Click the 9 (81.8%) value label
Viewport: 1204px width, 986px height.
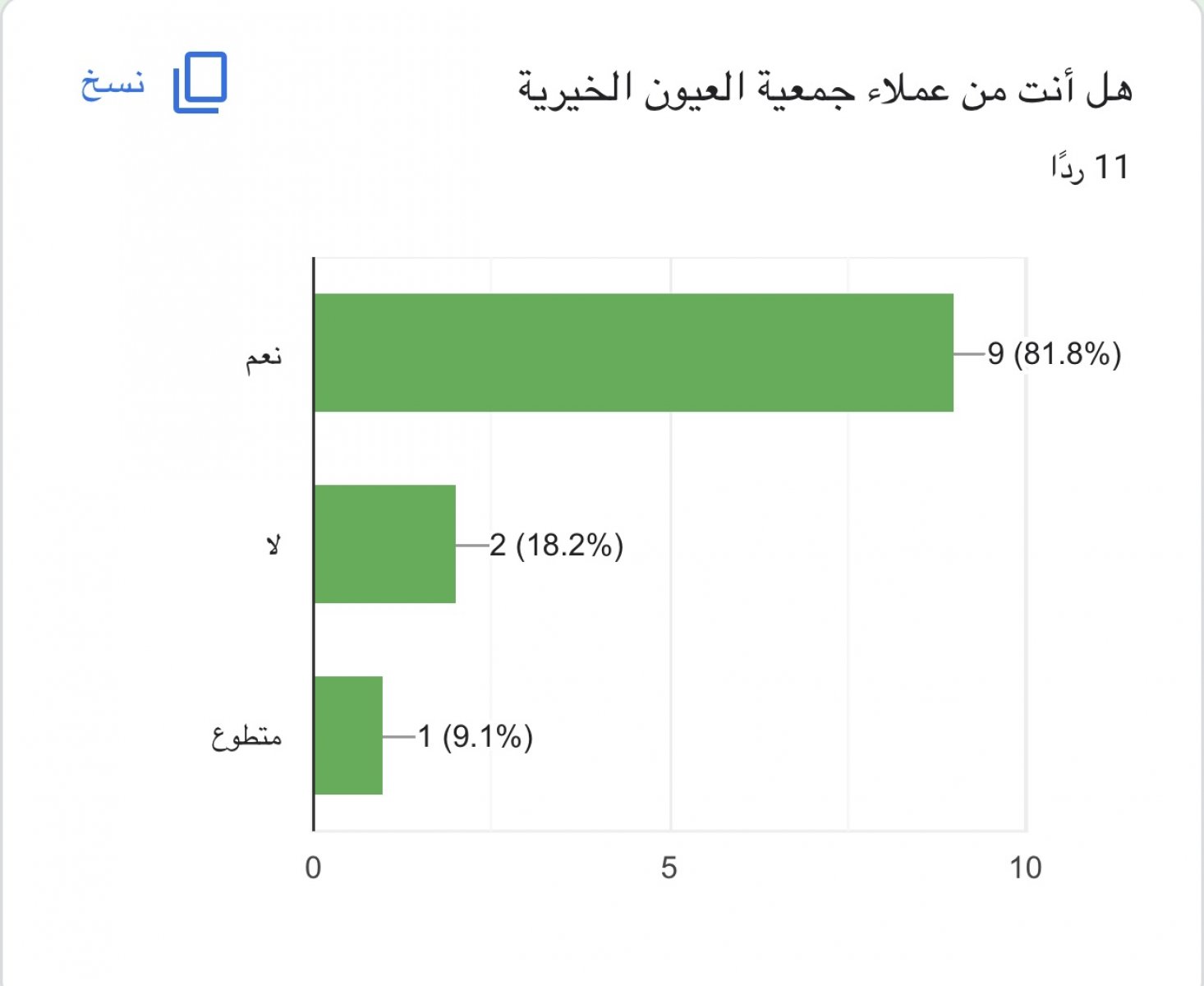(x=1054, y=354)
